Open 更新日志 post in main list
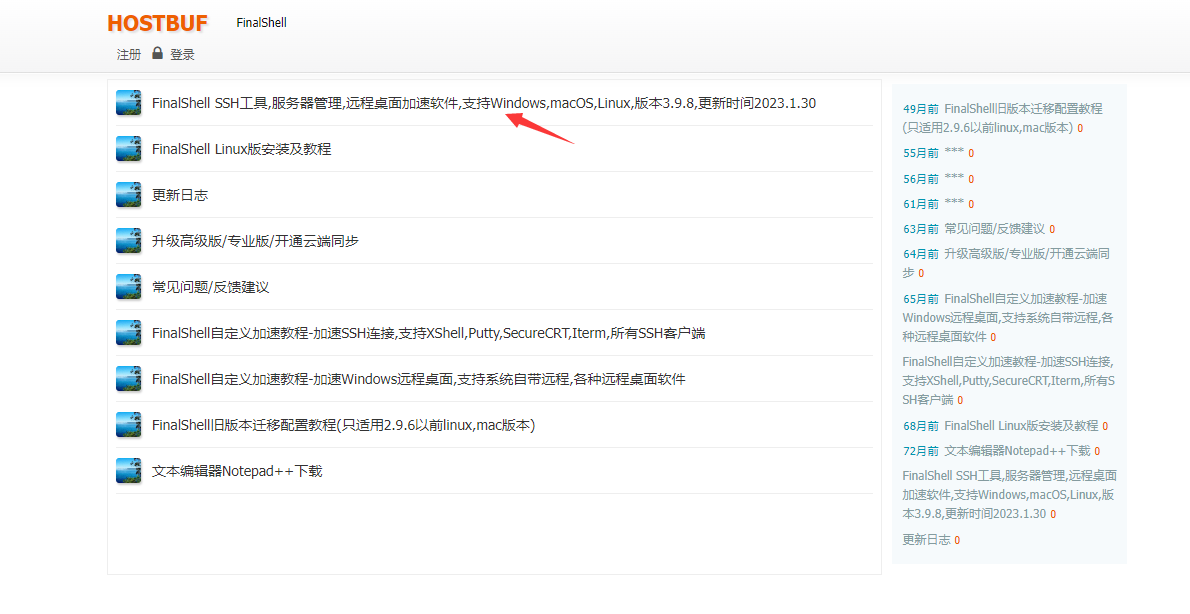The width and height of the screenshot is (1190, 614). coord(180,195)
